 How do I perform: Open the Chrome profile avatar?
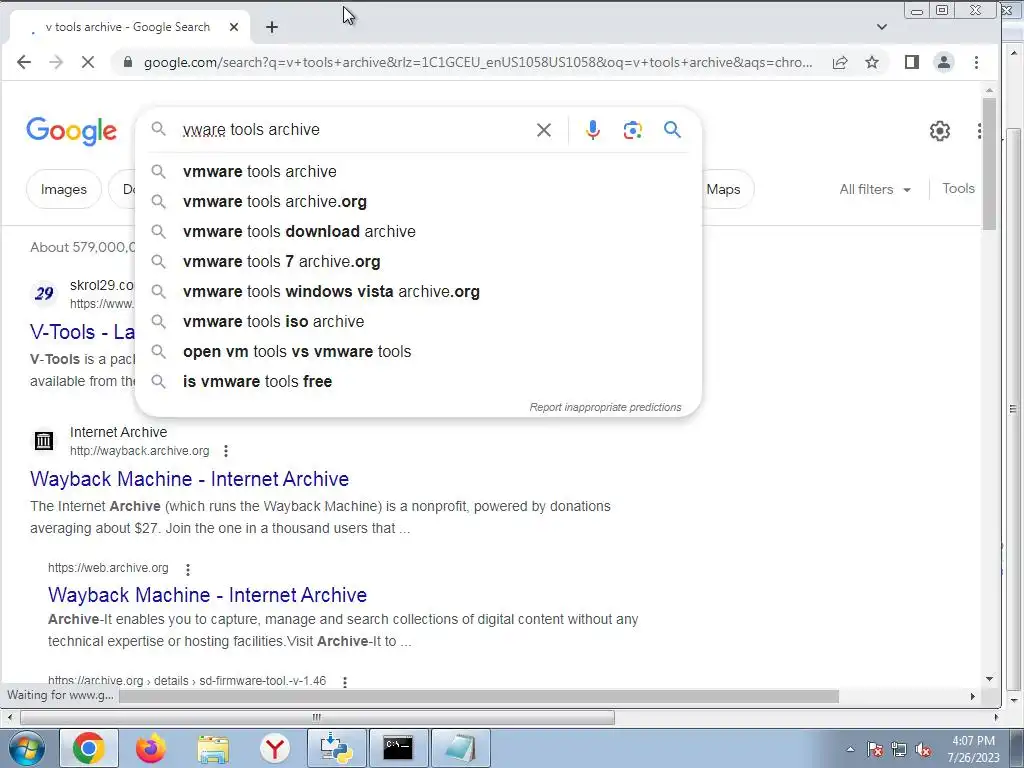(x=944, y=62)
